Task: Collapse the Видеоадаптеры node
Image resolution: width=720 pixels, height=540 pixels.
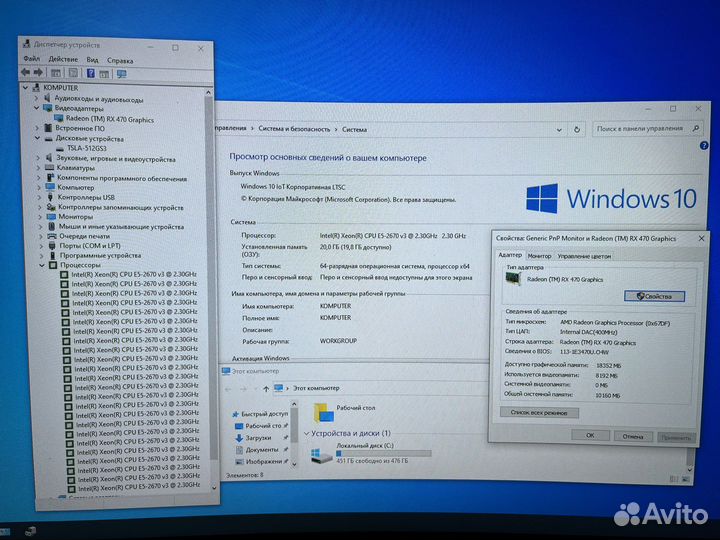Action: point(36,108)
